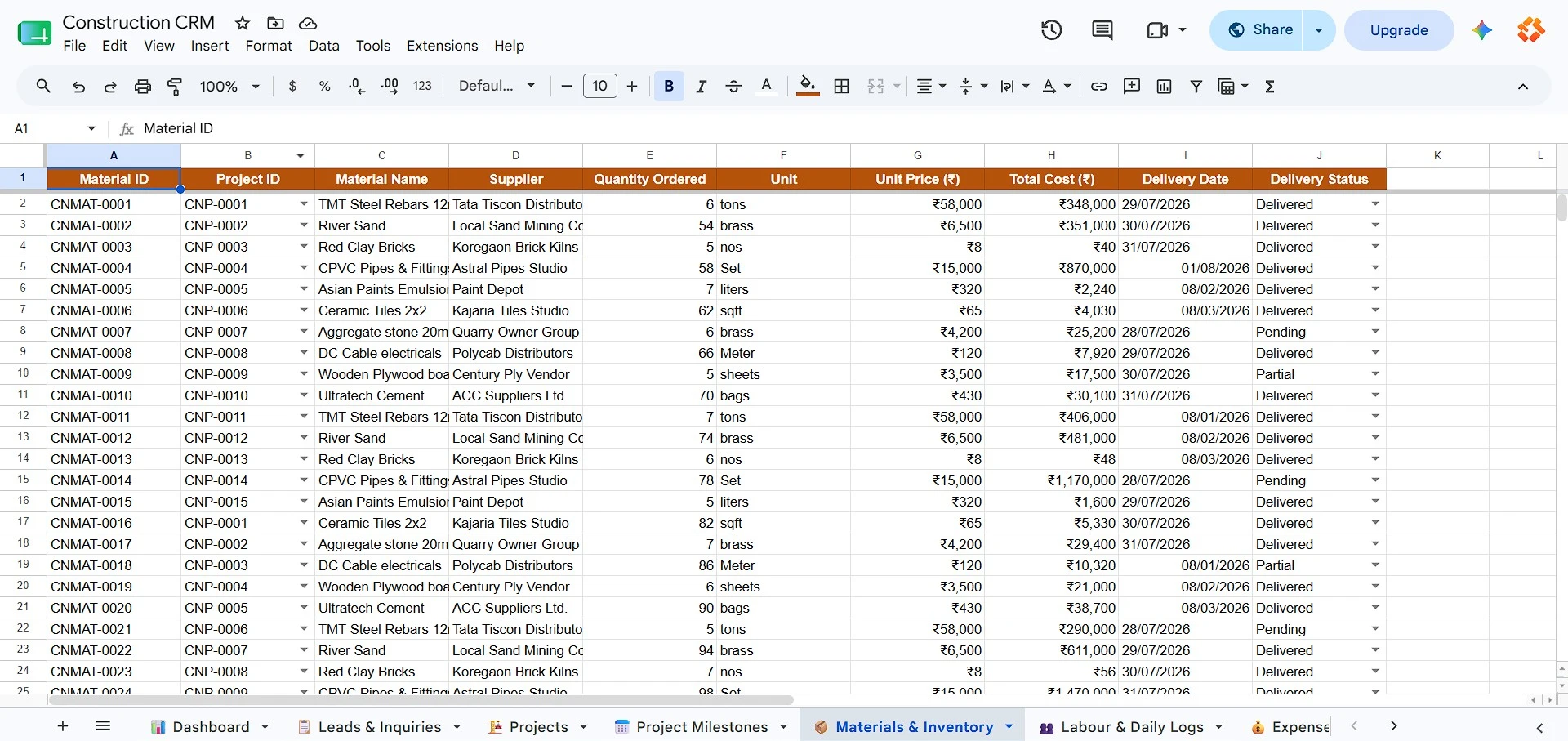Decrease font size with minus button
This screenshot has height=741, width=1568.
coord(566,86)
